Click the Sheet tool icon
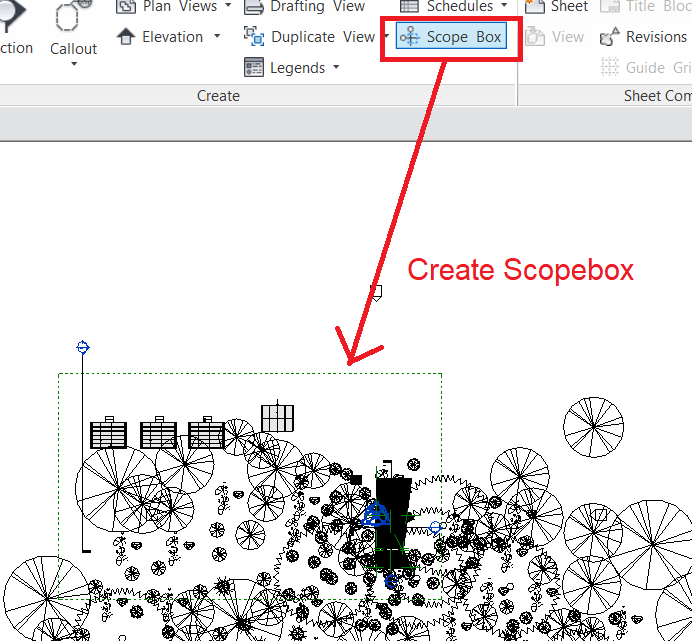Viewport: 692px width, 641px height. 534,6
